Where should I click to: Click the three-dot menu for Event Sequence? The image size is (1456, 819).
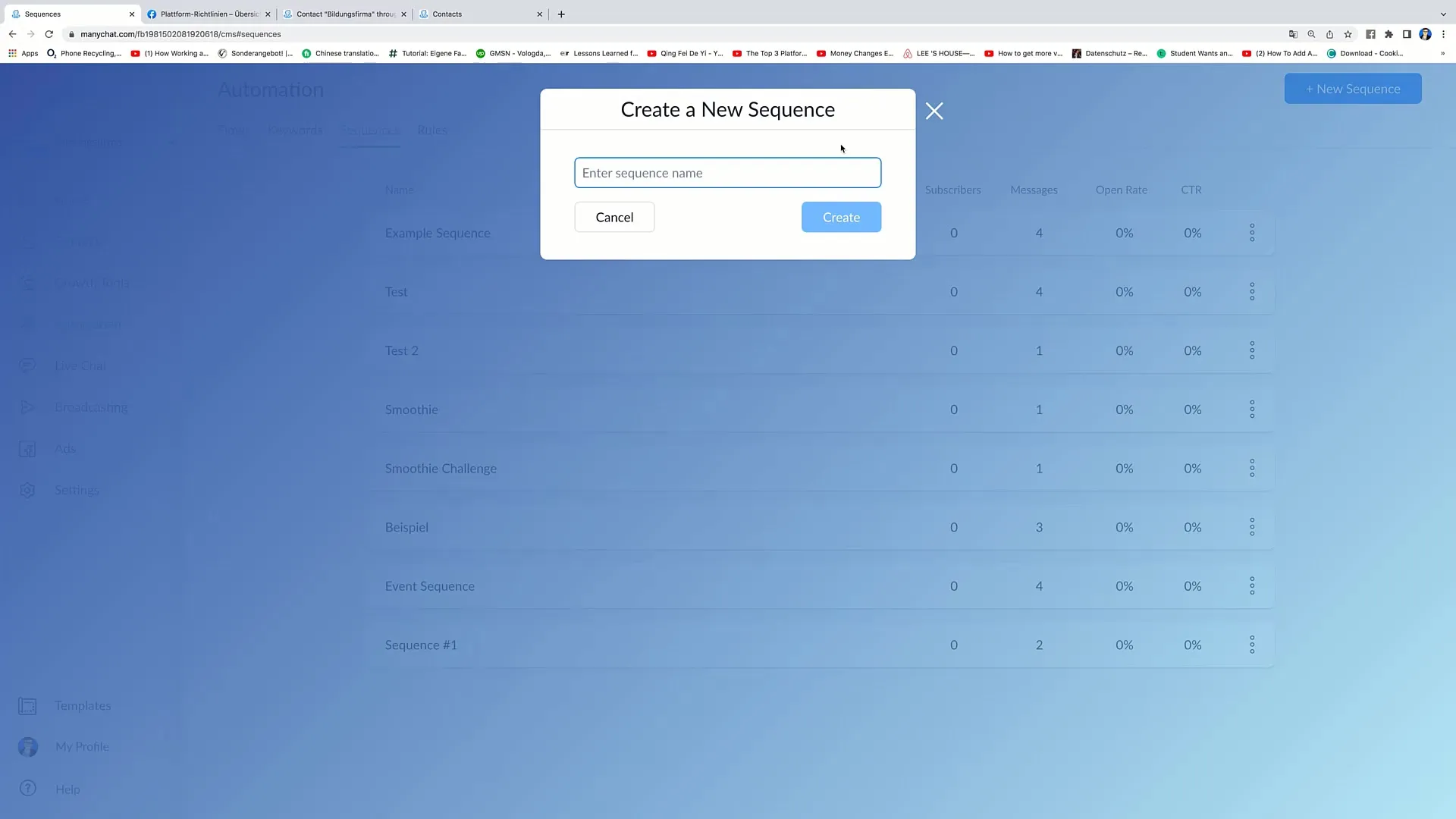click(x=1253, y=586)
